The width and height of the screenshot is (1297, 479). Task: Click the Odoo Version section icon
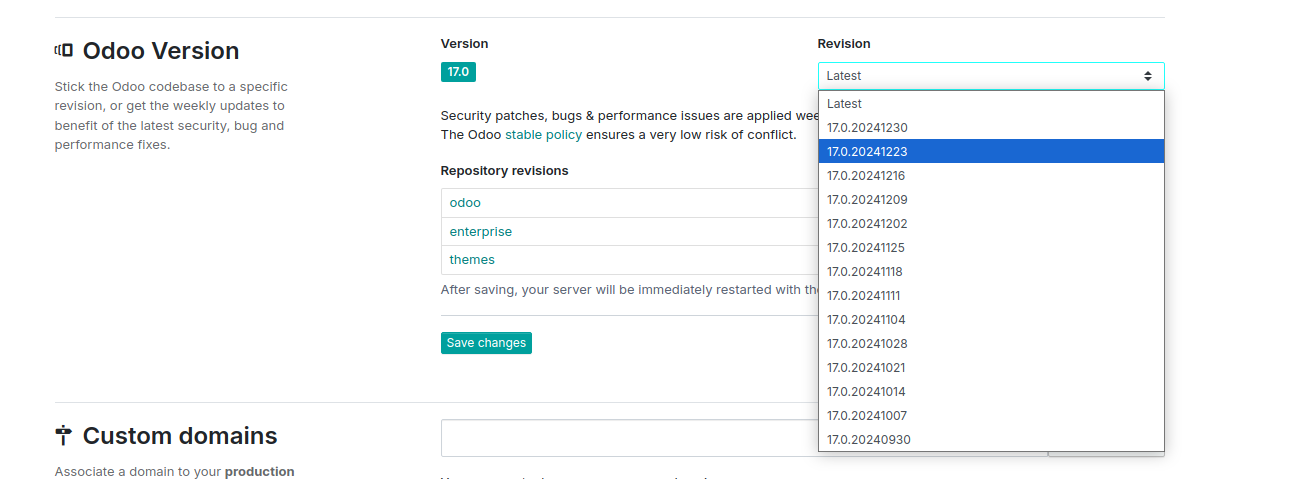tap(64, 50)
